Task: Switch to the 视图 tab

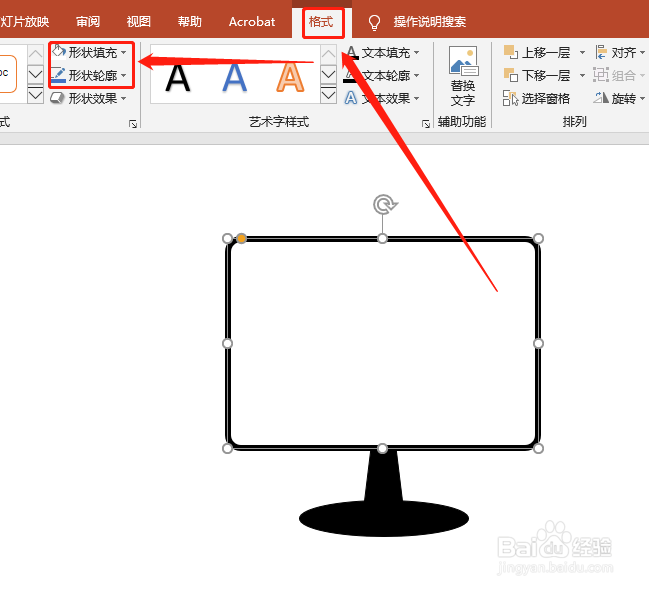Action: 139,22
